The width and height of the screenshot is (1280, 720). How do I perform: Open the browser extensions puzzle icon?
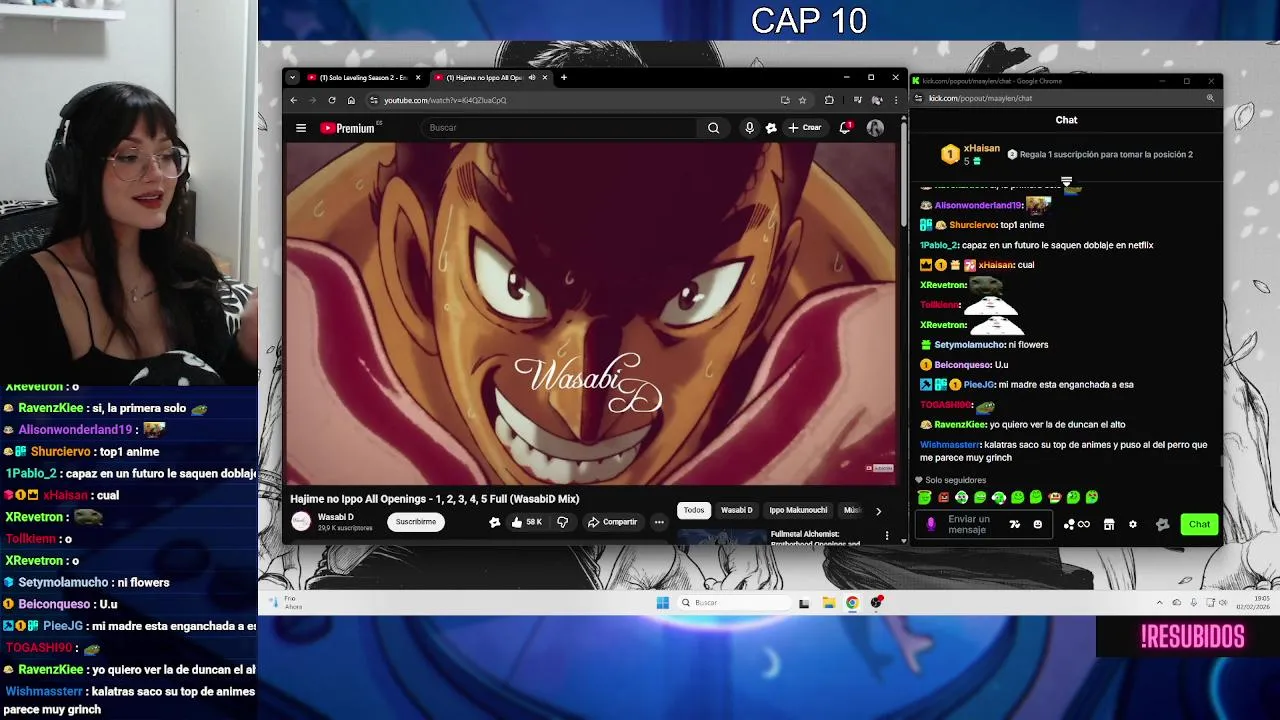pyautogui.click(x=829, y=100)
